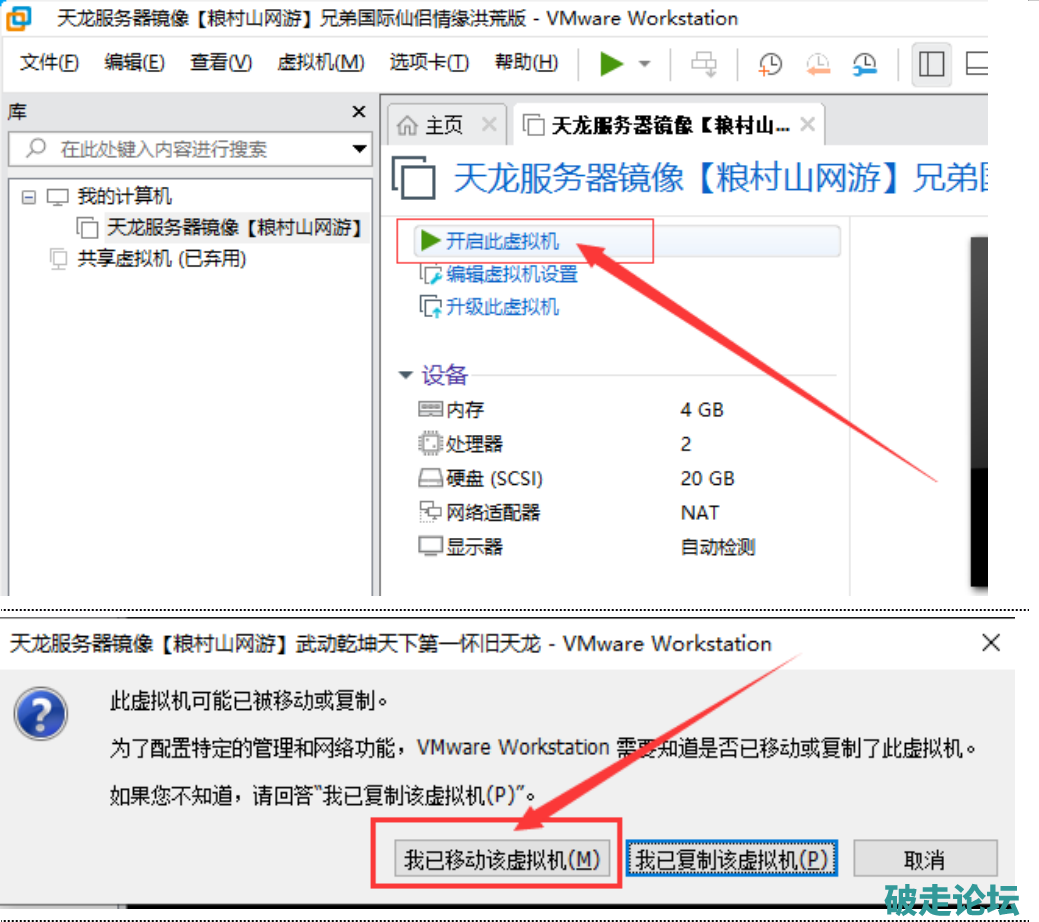Viewport: 1039px width, 922px height.
Task: Close the library panel
Action: pyautogui.click(x=359, y=111)
